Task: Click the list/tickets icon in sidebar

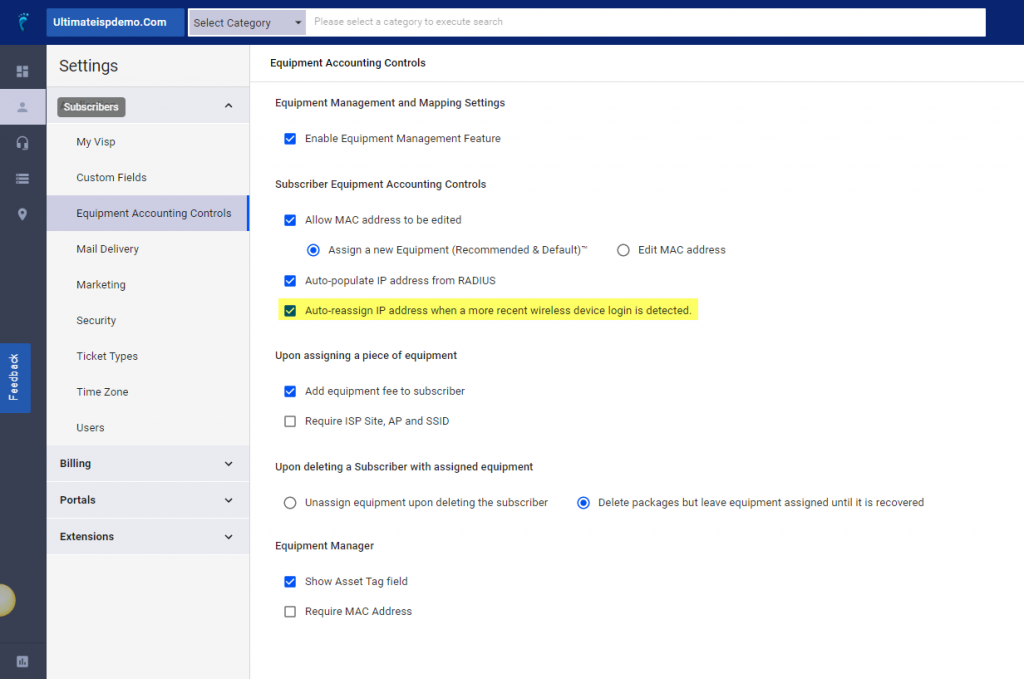Action: (20, 177)
